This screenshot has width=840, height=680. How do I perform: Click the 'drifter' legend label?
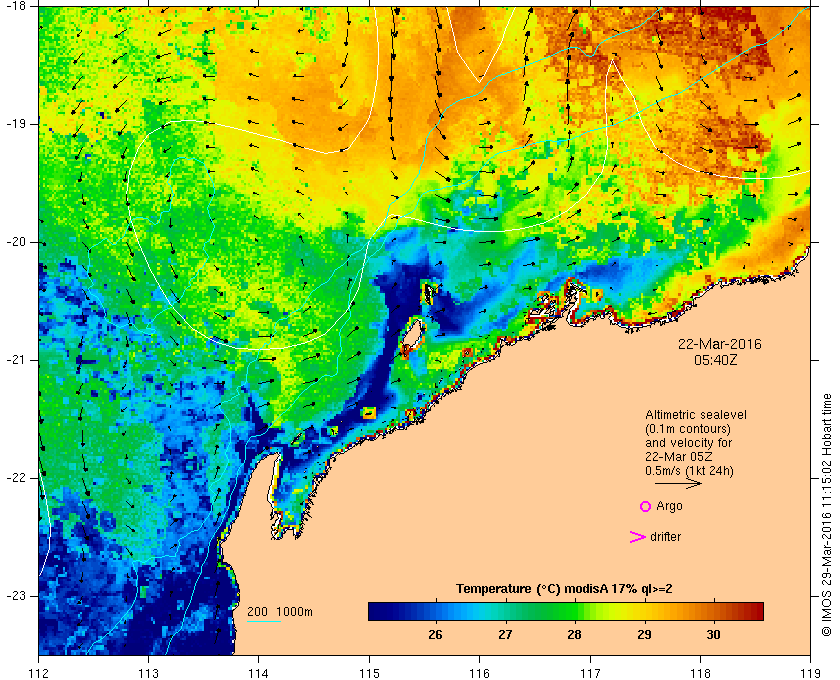click(665, 537)
